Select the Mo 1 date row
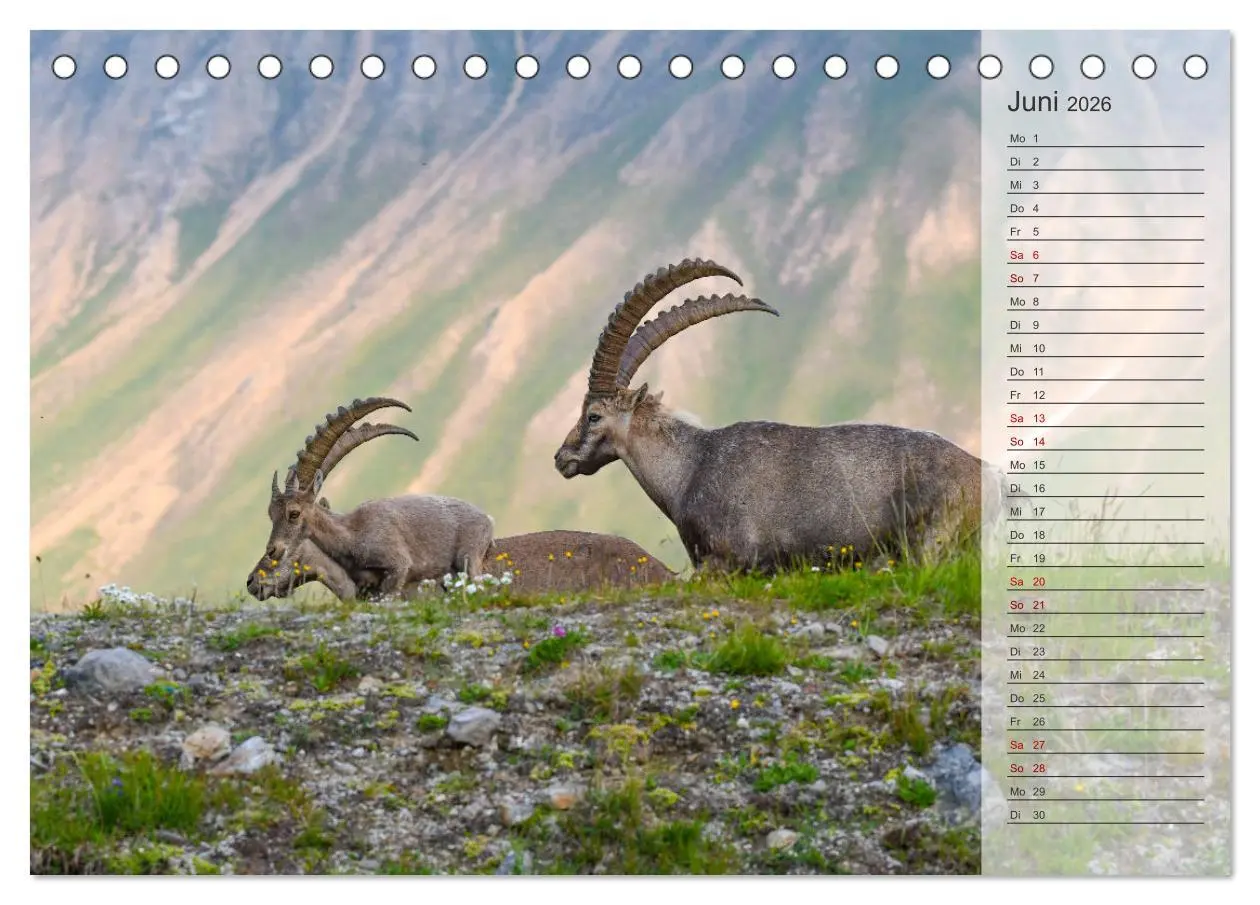1260x905 pixels. (1105, 138)
